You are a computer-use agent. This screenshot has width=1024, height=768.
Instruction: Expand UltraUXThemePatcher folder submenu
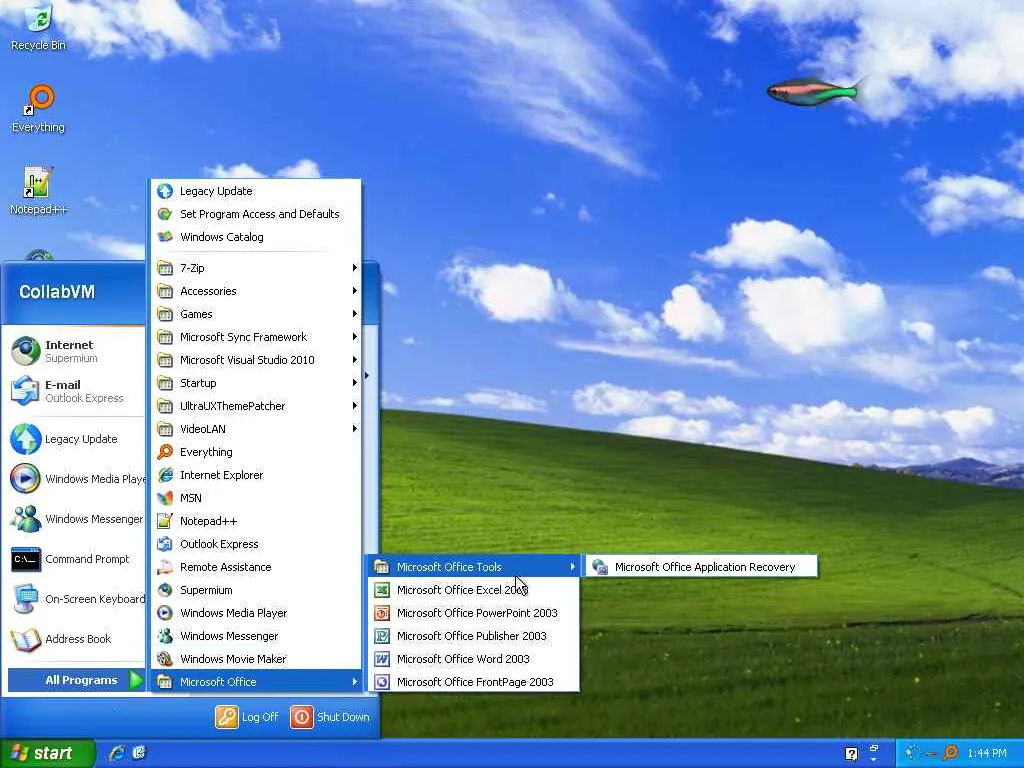pos(255,406)
